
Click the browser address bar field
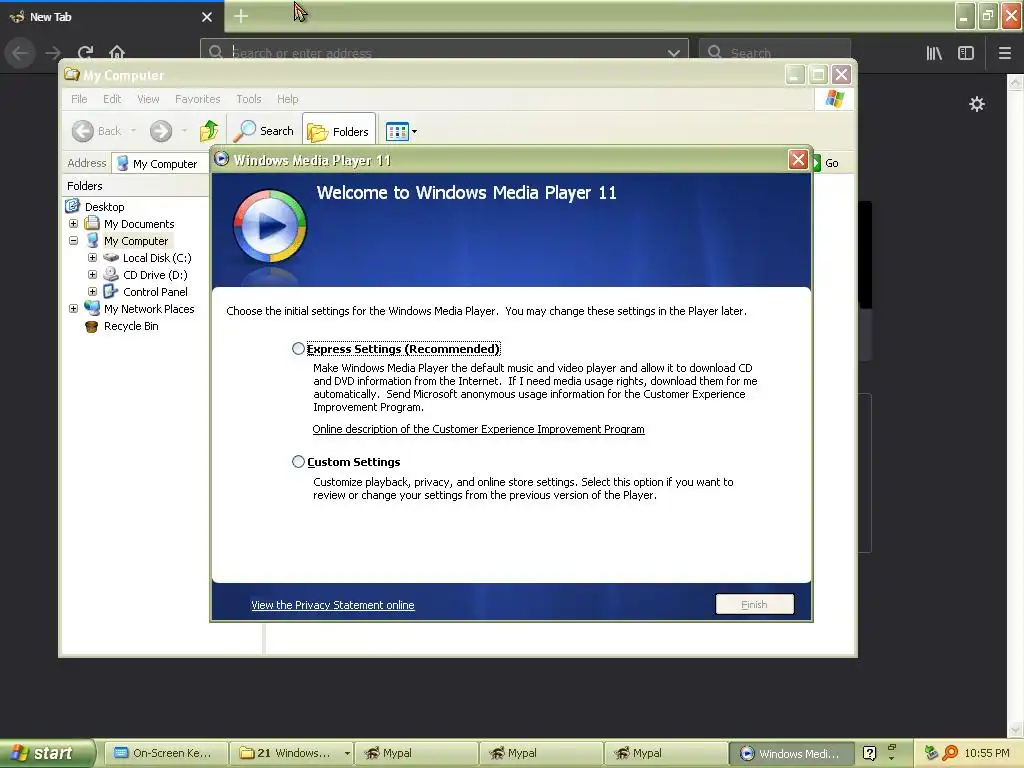tap(444, 53)
